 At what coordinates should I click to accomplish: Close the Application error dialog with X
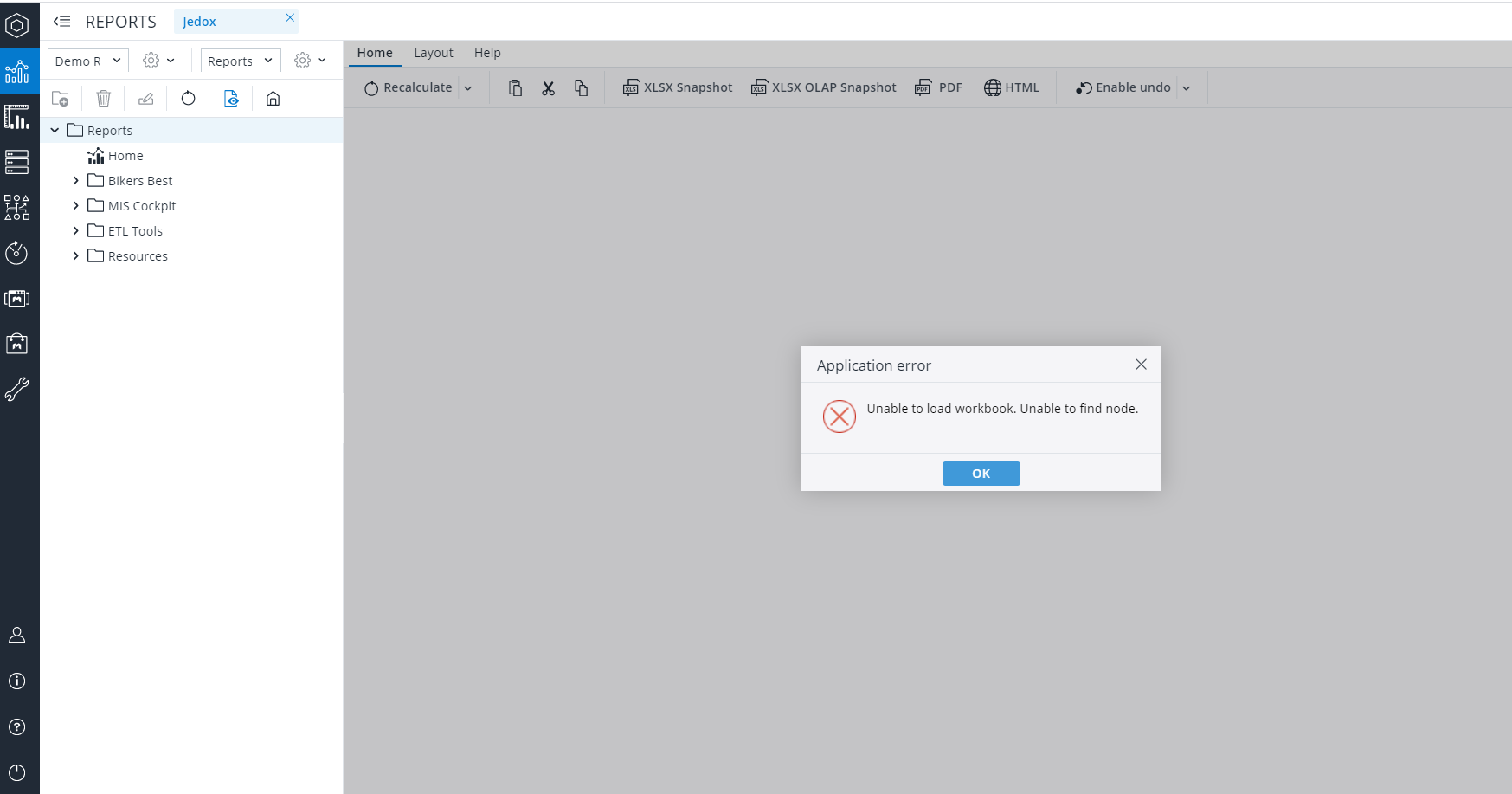coord(1141,365)
